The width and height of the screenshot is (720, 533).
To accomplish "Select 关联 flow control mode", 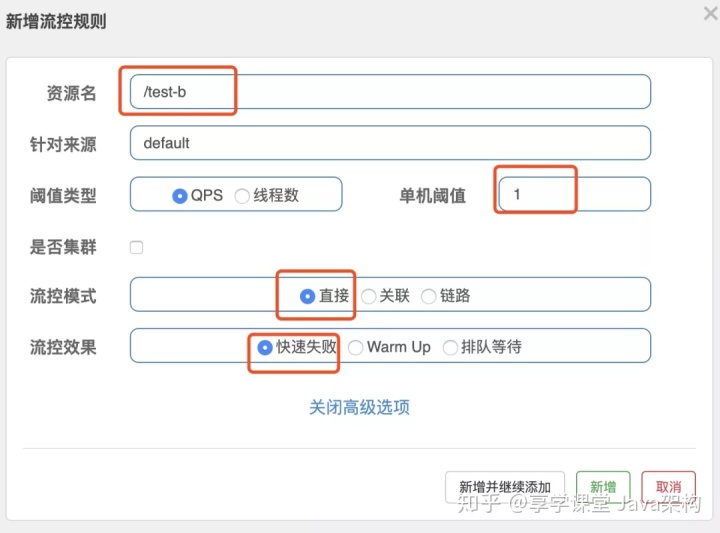I will pos(369,296).
